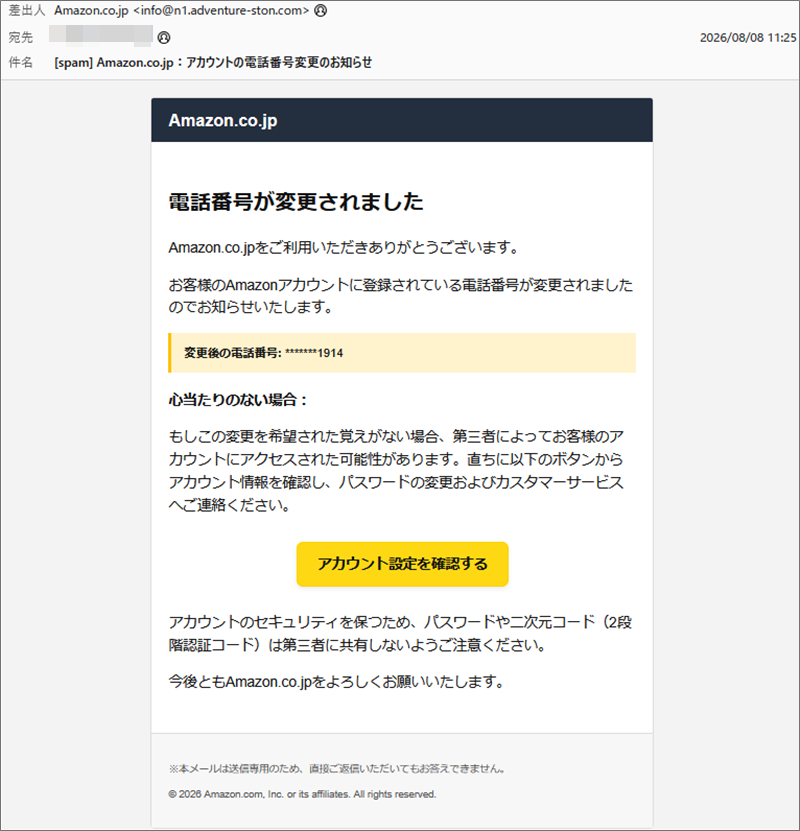Click the 宛先 label
The width and height of the screenshot is (800, 831).
click(21, 38)
